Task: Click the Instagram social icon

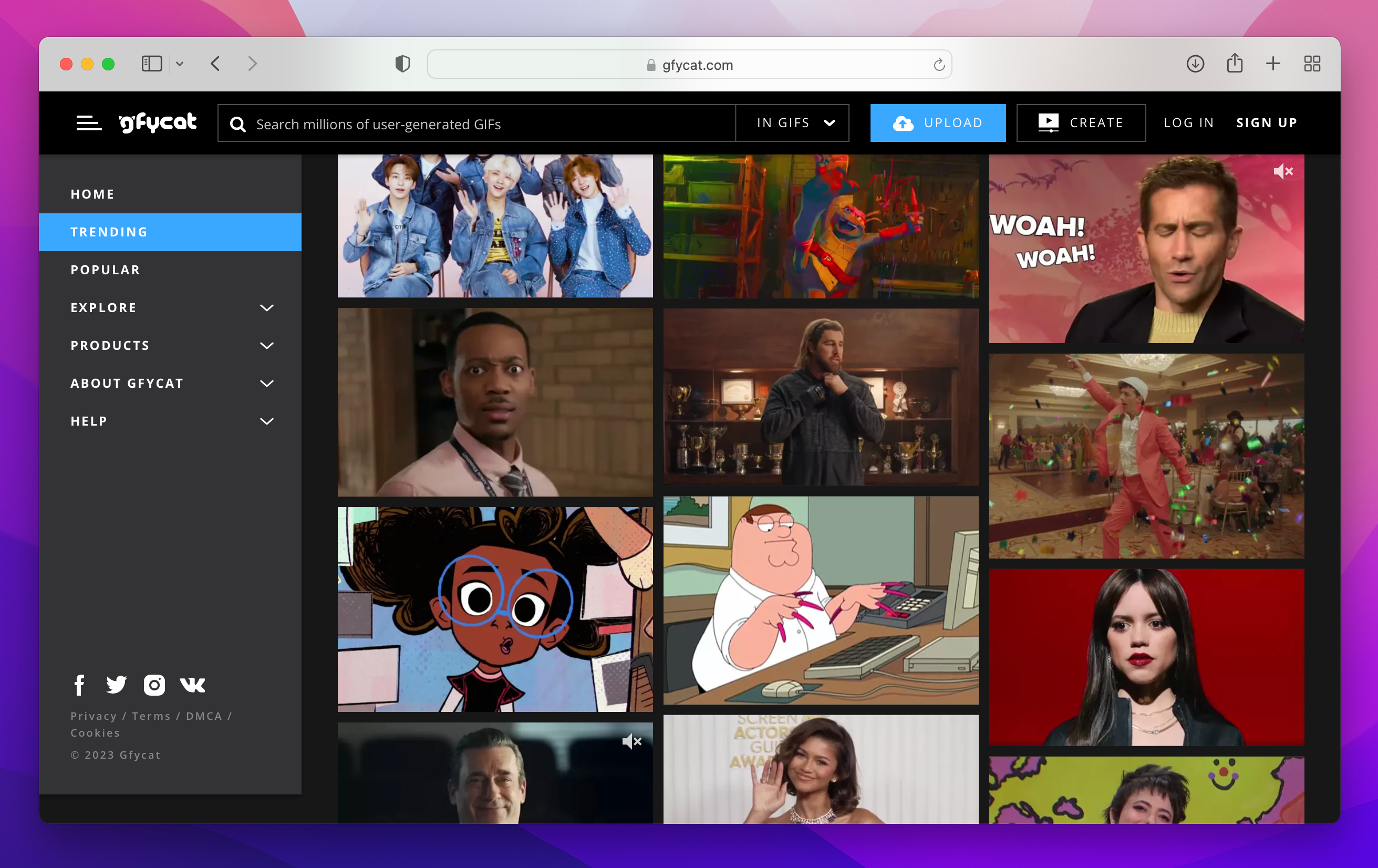Action: (x=155, y=685)
